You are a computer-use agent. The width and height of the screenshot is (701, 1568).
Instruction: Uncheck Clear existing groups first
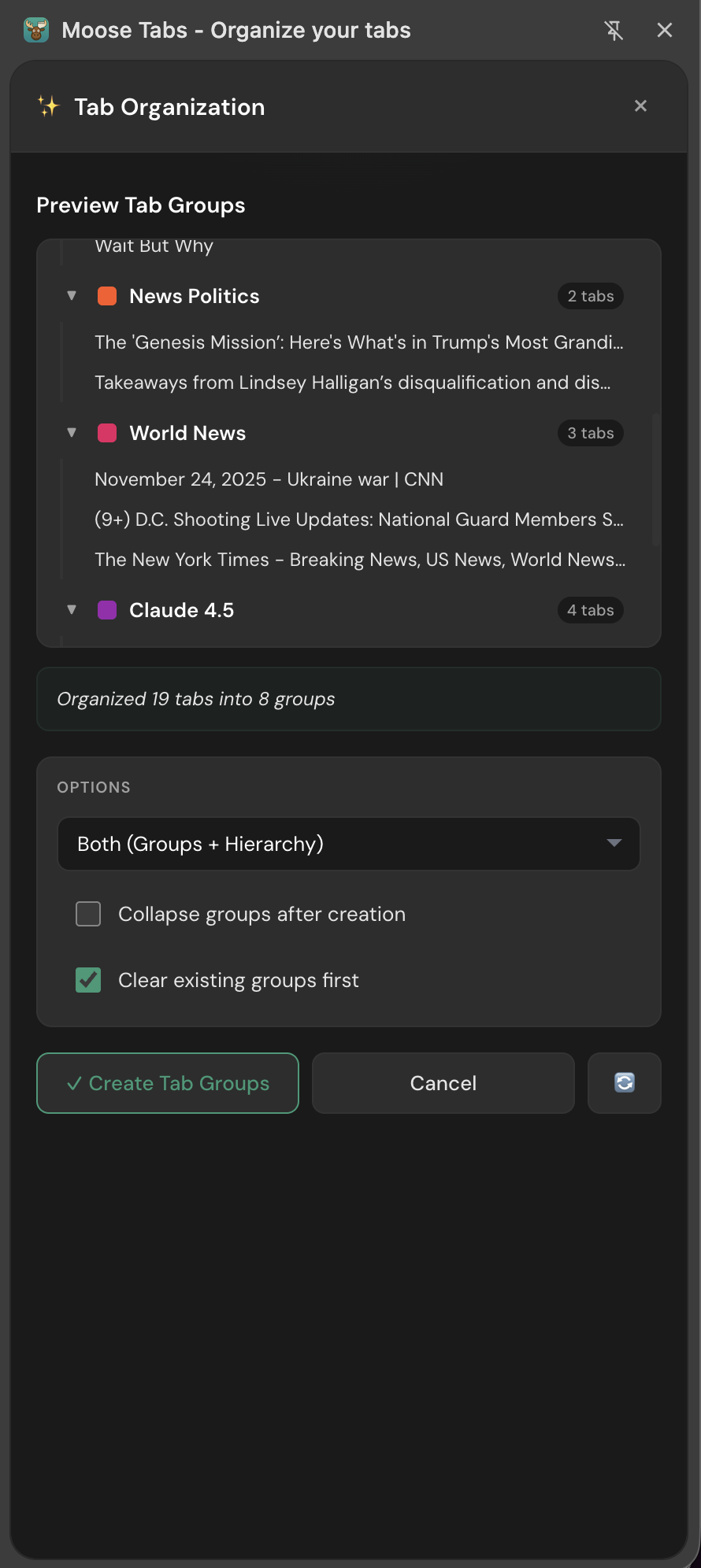click(88, 980)
